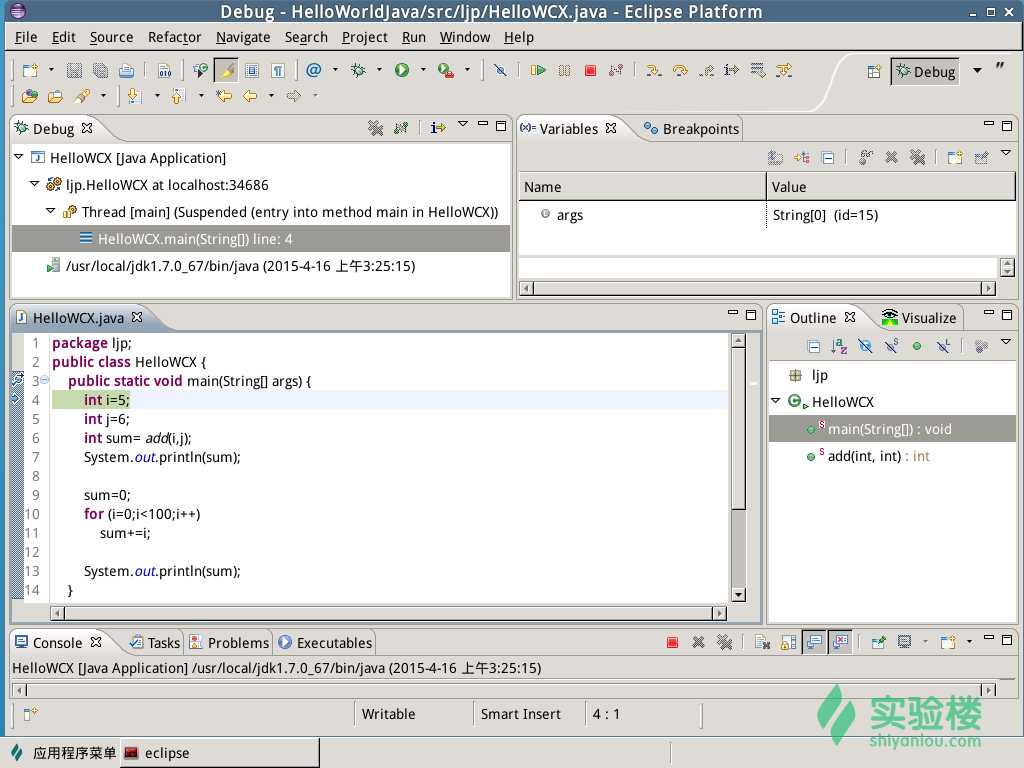Click the Print toolbar icon

pos(126,71)
